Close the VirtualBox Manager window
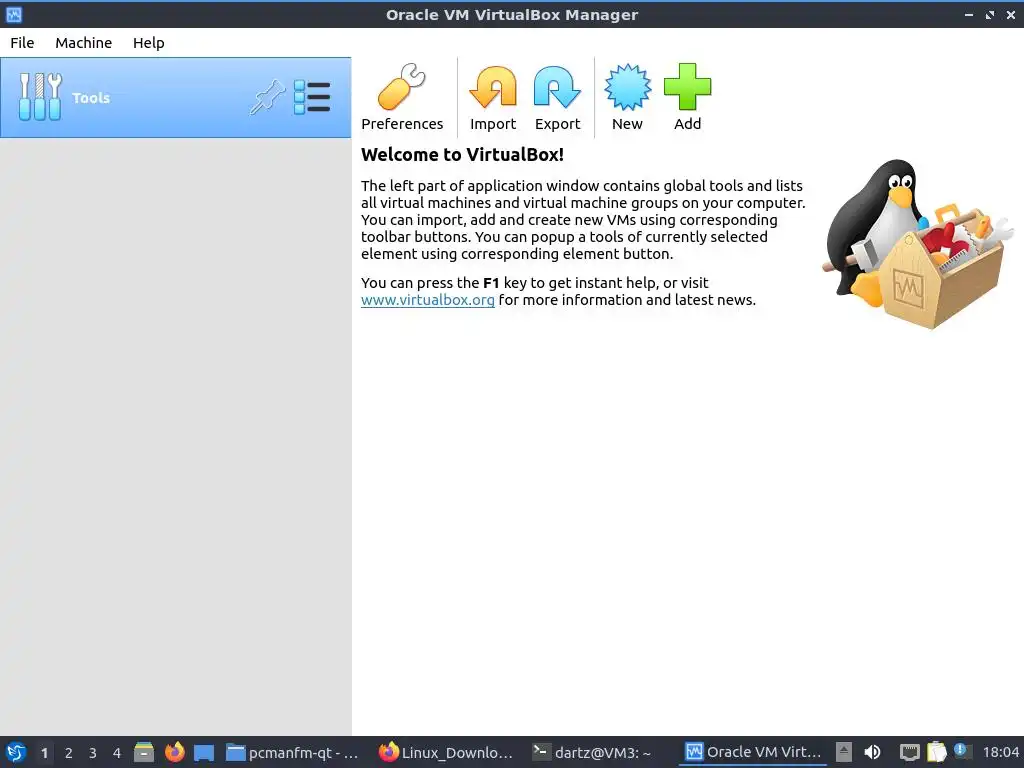The image size is (1024, 768). tap(1011, 14)
